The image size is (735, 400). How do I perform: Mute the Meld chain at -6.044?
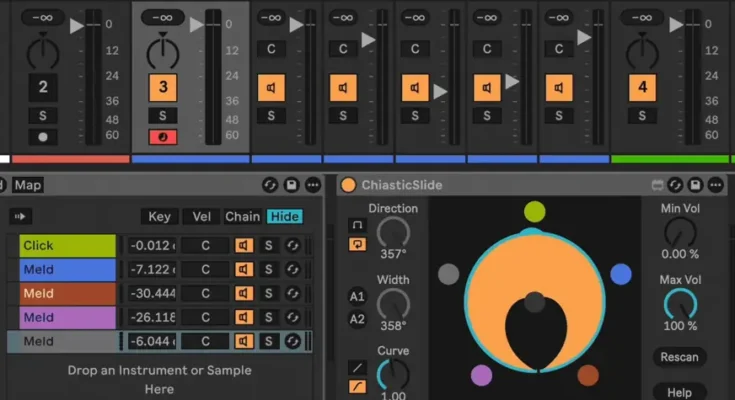(x=244, y=341)
